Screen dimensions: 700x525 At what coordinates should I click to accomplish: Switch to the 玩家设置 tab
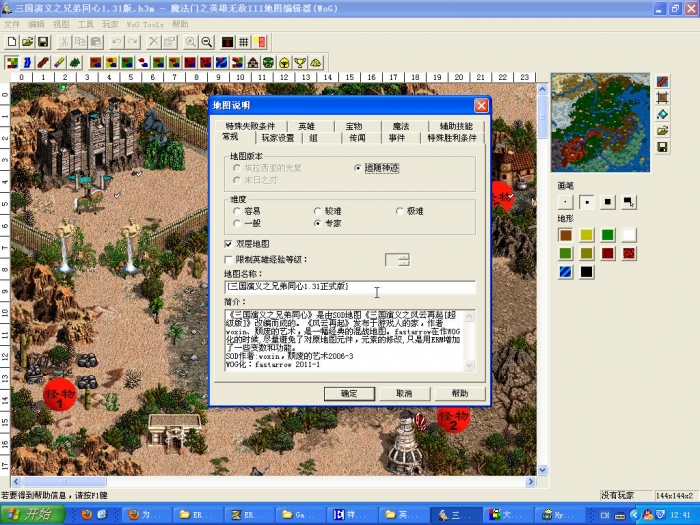click(x=278, y=138)
